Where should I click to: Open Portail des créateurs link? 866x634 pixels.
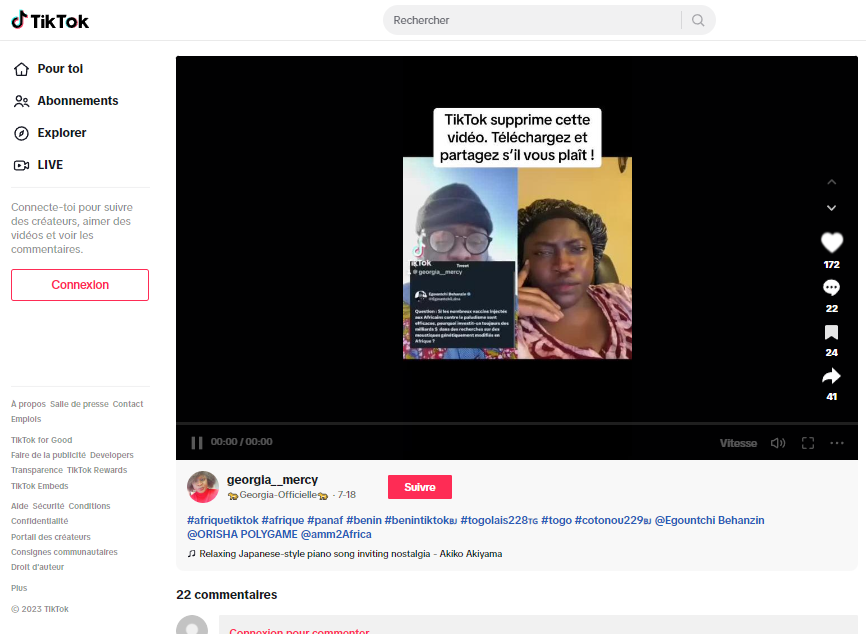tap(51, 537)
